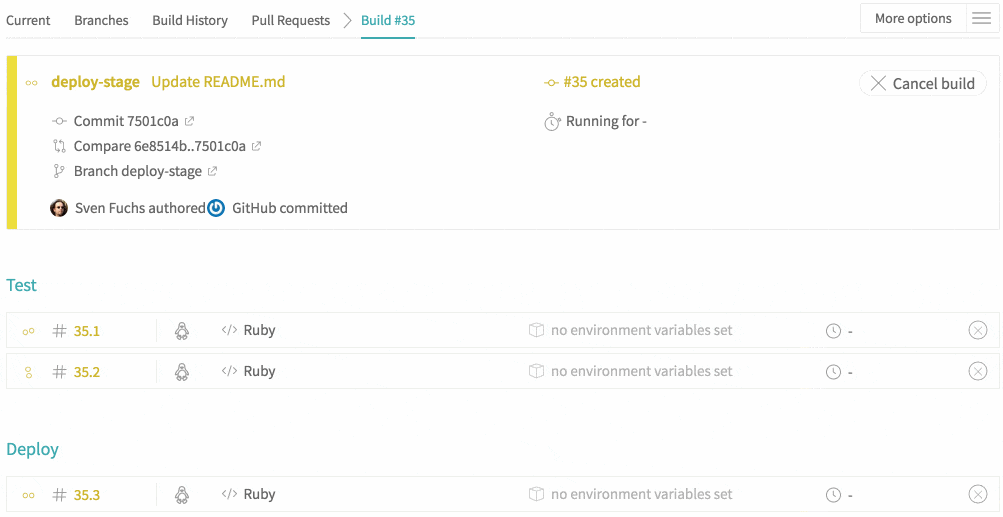Image resolution: width=1003 pixels, height=517 pixels.
Task: Open the hamburger menu icon
Action: pos(981,19)
